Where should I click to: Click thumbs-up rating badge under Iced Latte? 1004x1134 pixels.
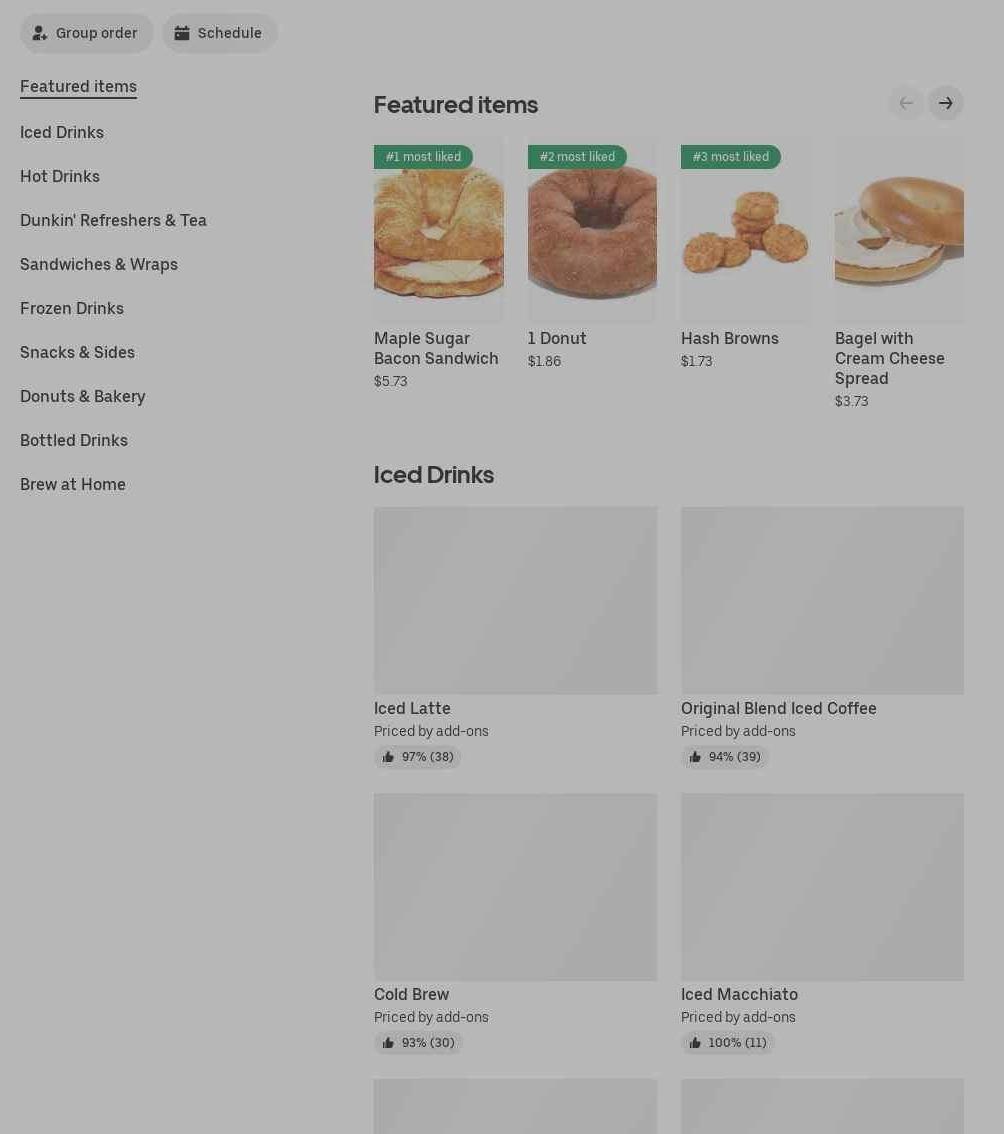tap(417, 757)
